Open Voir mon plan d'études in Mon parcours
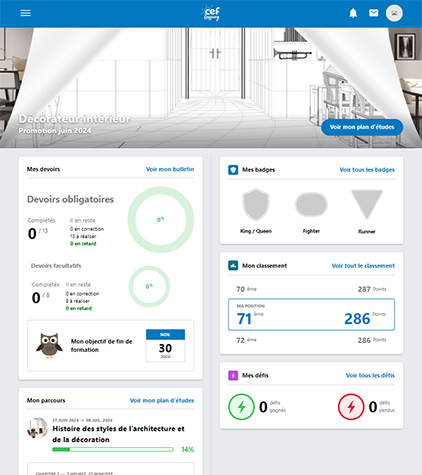The image size is (422, 475). [x=162, y=400]
